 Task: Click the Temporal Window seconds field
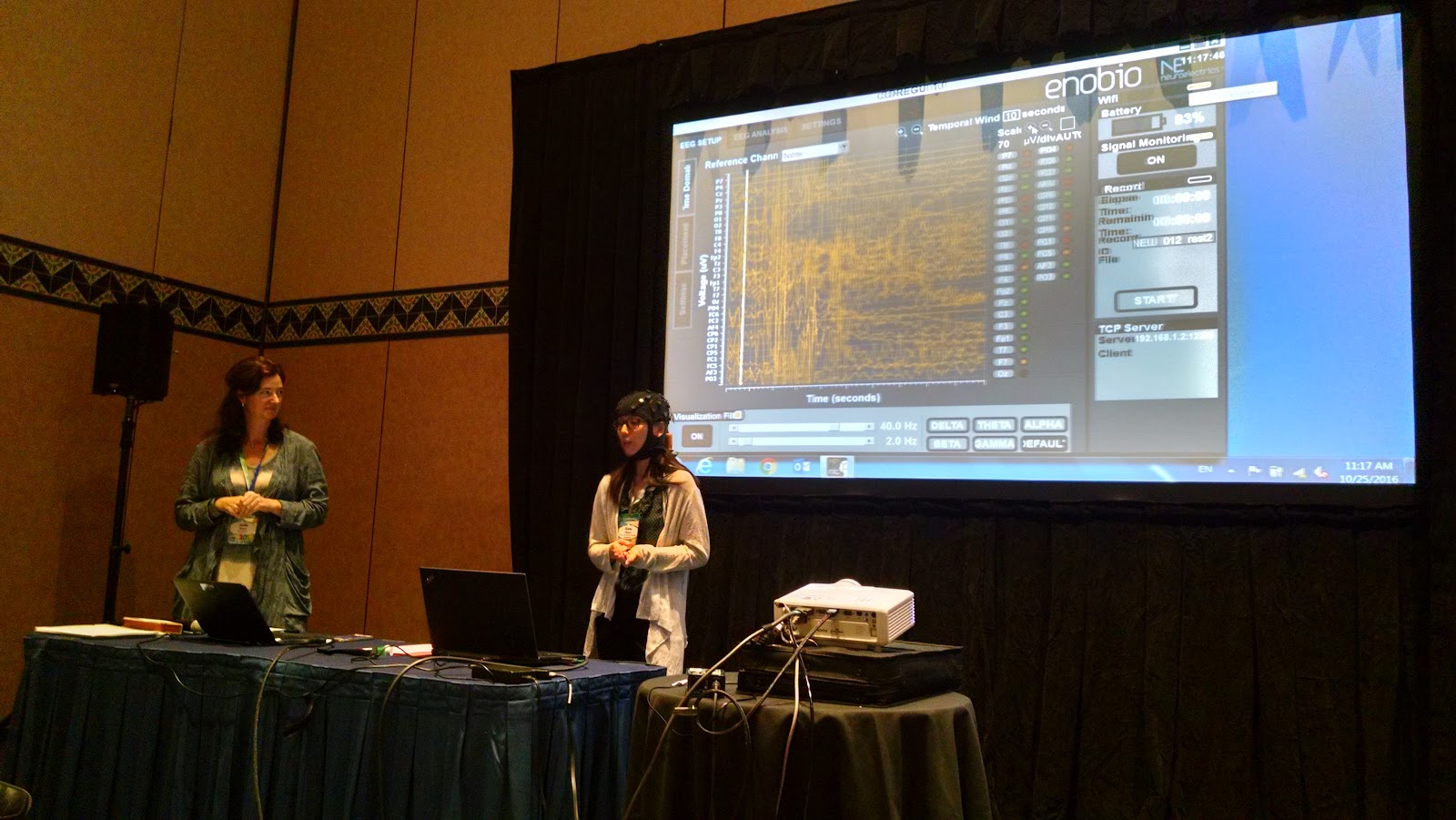click(x=1011, y=115)
